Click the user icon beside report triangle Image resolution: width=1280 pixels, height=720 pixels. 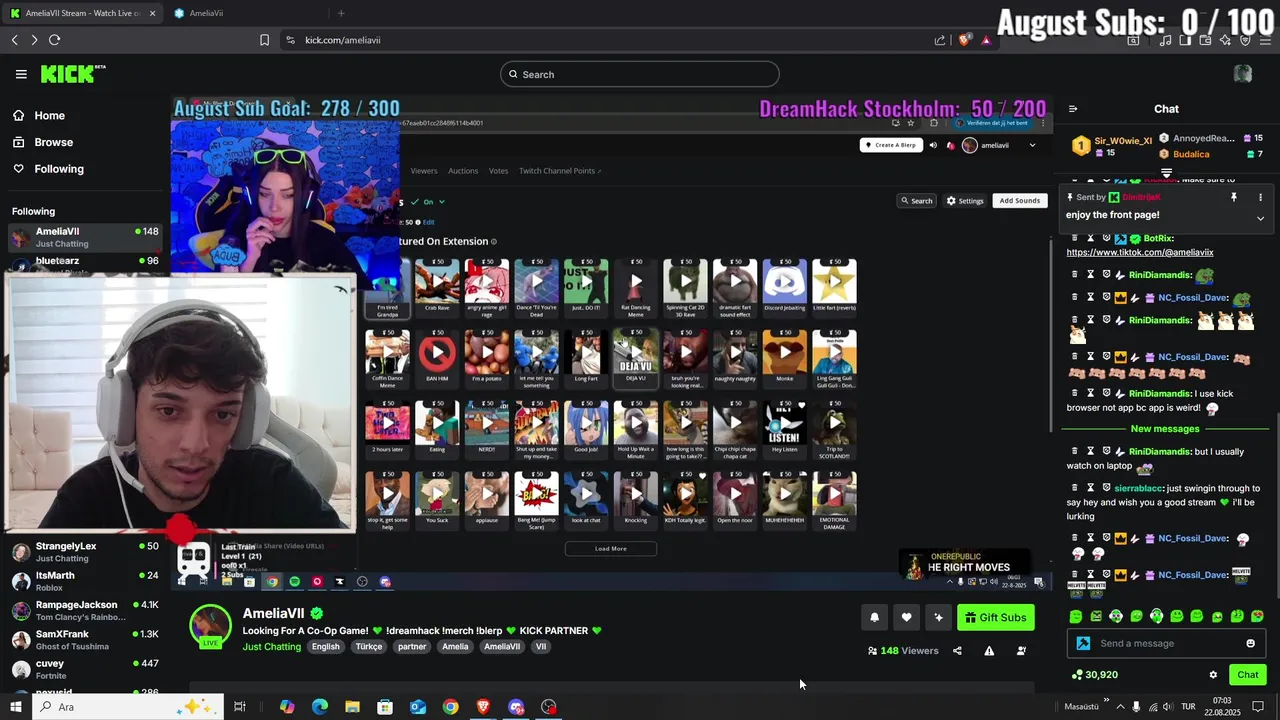click(1021, 651)
